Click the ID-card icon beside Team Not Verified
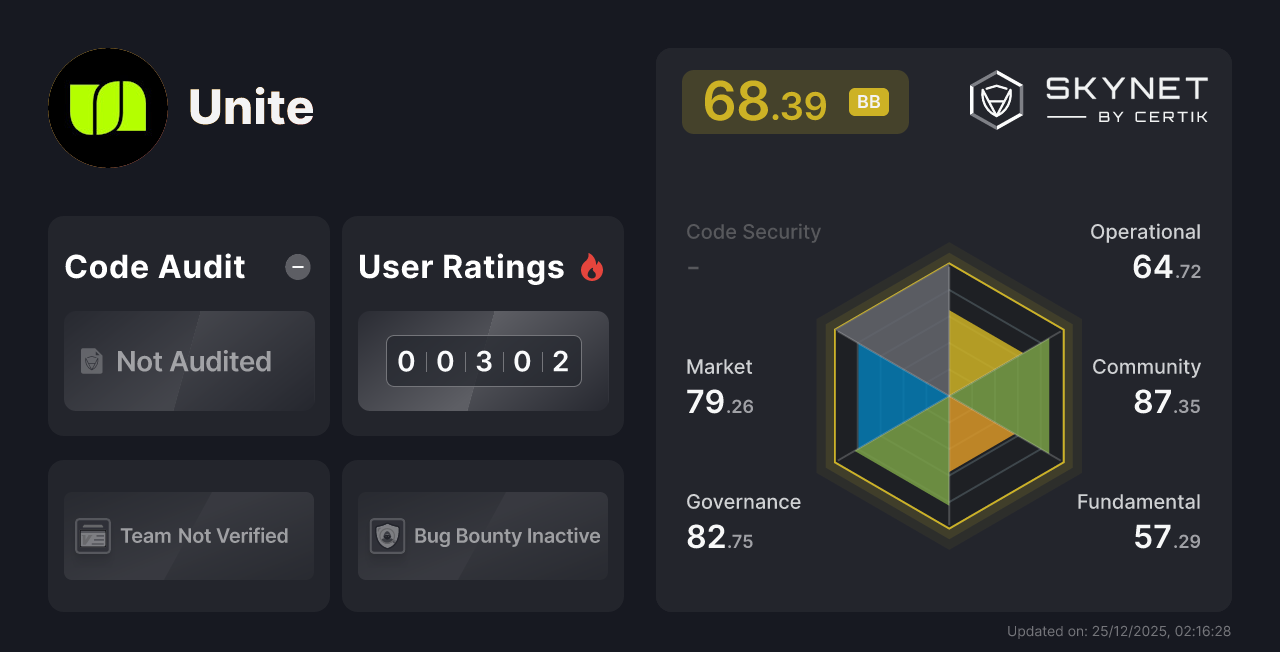1280x652 pixels. point(93,536)
